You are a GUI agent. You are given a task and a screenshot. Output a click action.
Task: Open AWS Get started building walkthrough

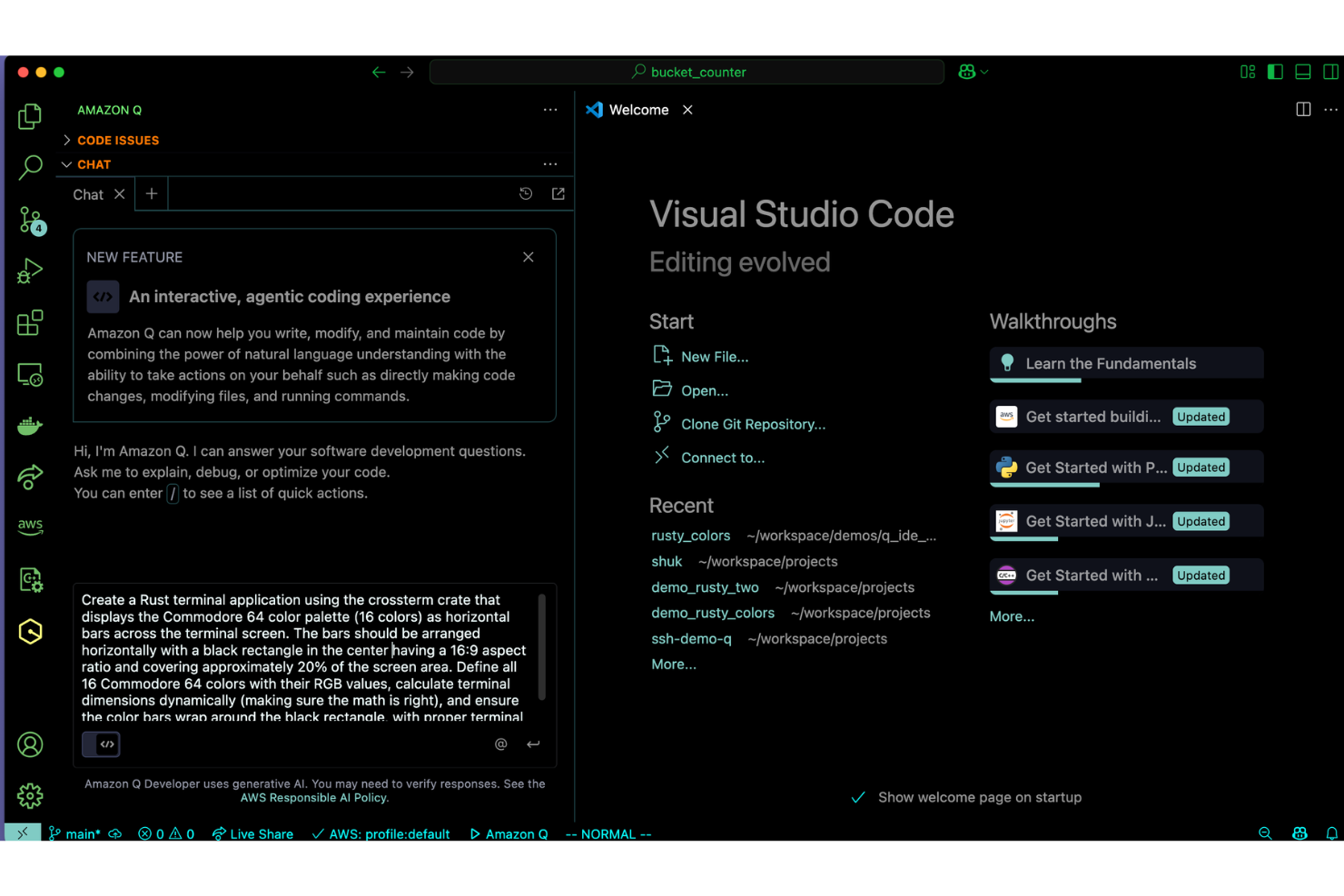click(1126, 417)
